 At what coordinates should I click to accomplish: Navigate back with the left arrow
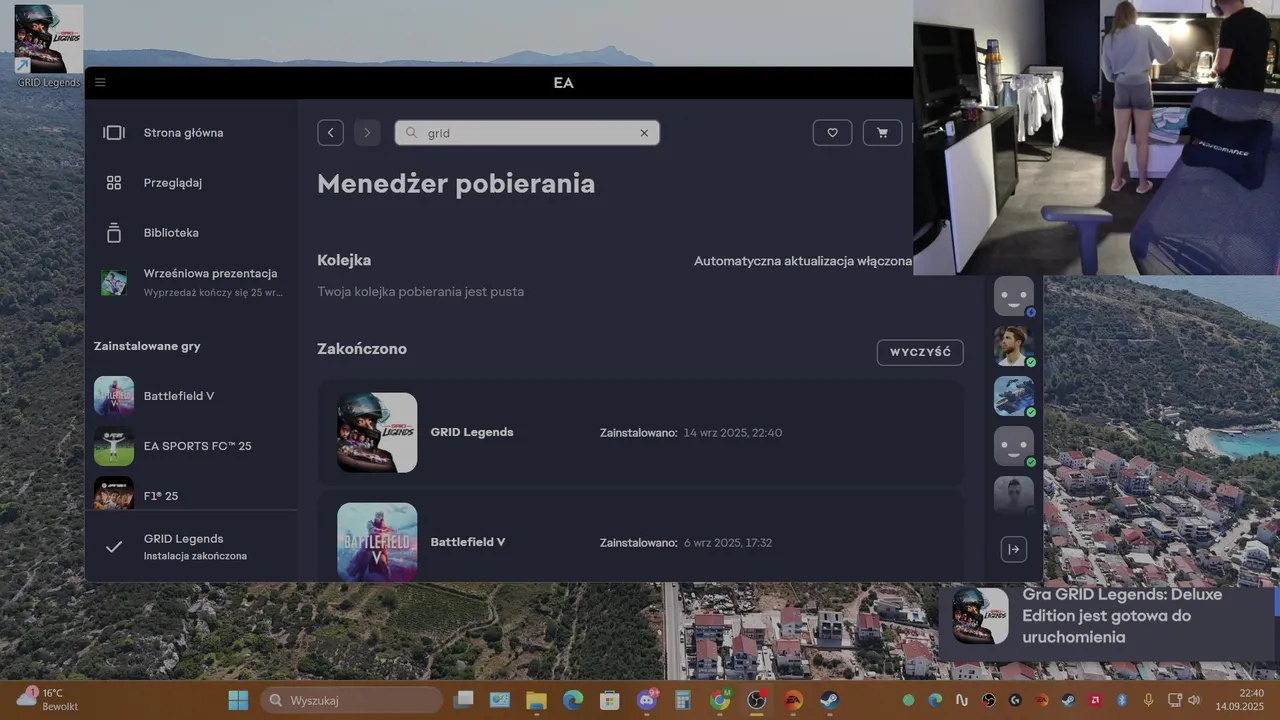click(x=331, y=132)
